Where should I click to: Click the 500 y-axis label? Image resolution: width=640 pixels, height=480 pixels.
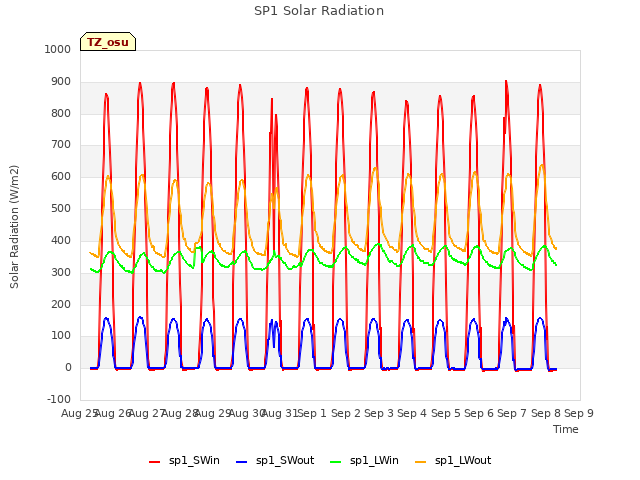[61, 209]
